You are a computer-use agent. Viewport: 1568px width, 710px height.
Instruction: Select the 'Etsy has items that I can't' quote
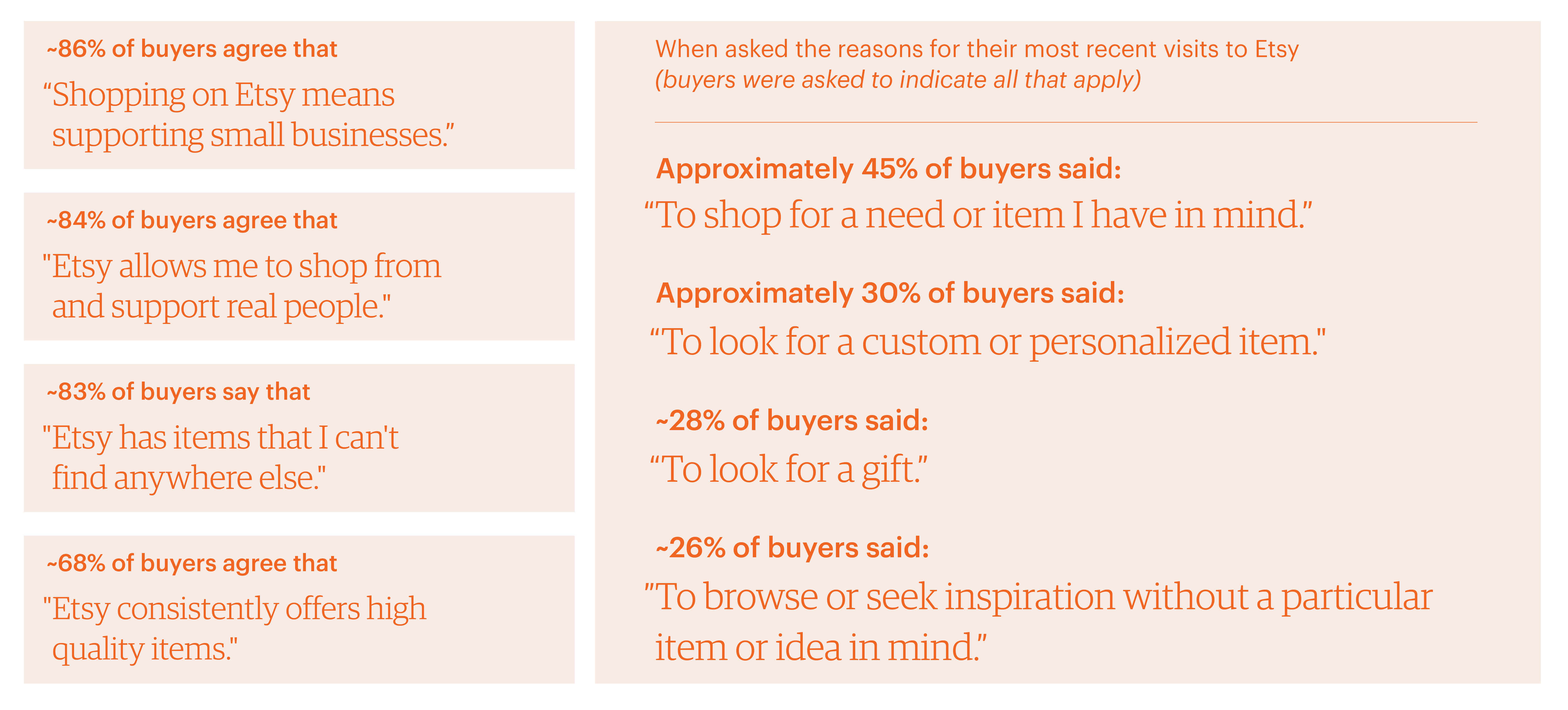point(220,457)
